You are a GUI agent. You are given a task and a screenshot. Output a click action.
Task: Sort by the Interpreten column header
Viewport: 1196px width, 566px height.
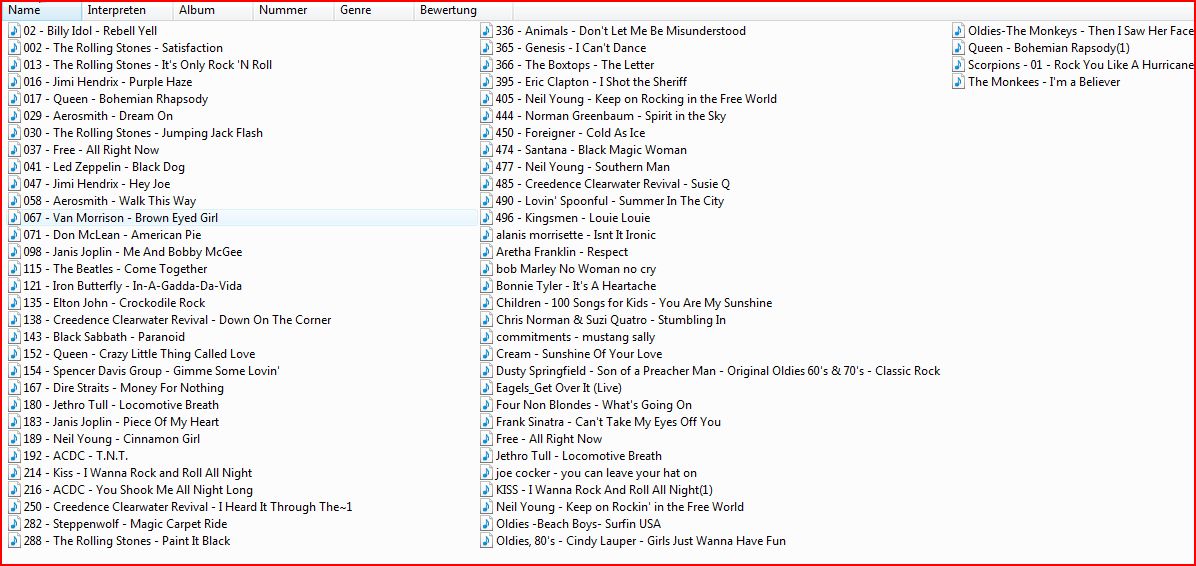(127, 11)
